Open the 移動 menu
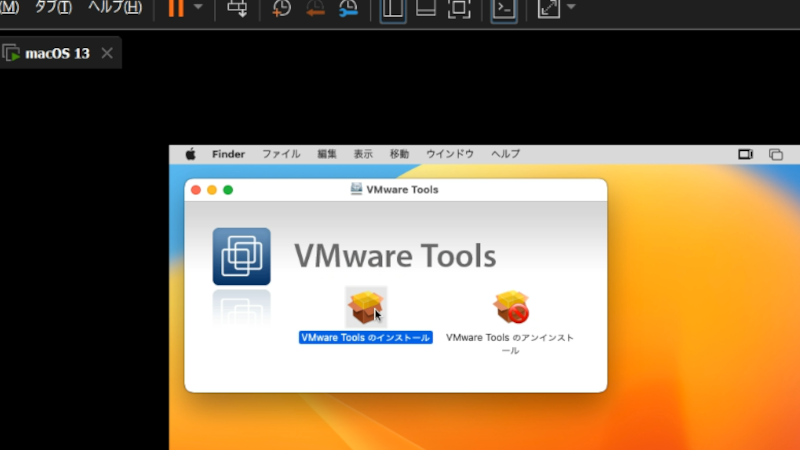The width and height of the screenshot is (800, 450). [x=399, y=154]
